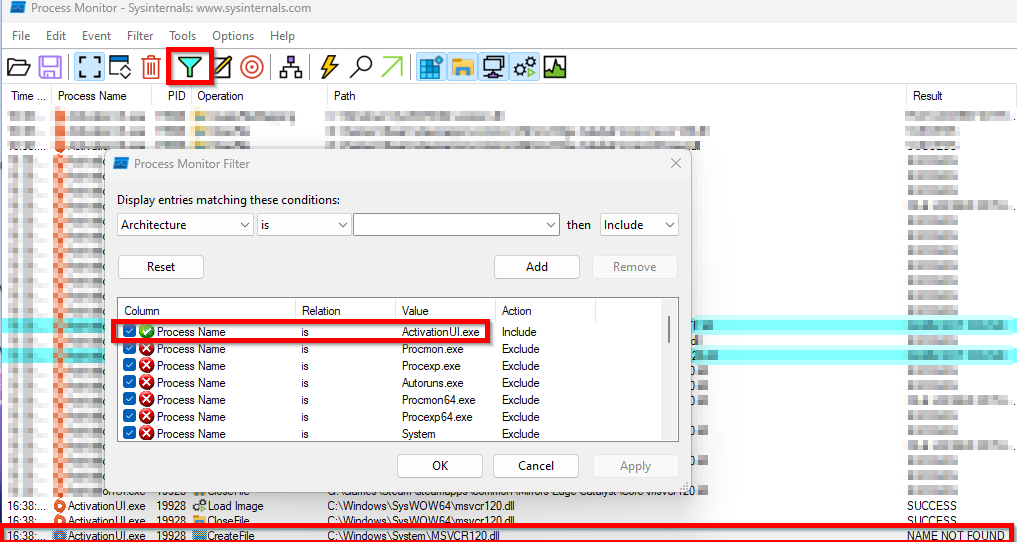Toggle Show File System Activity icon

(464, 67)
